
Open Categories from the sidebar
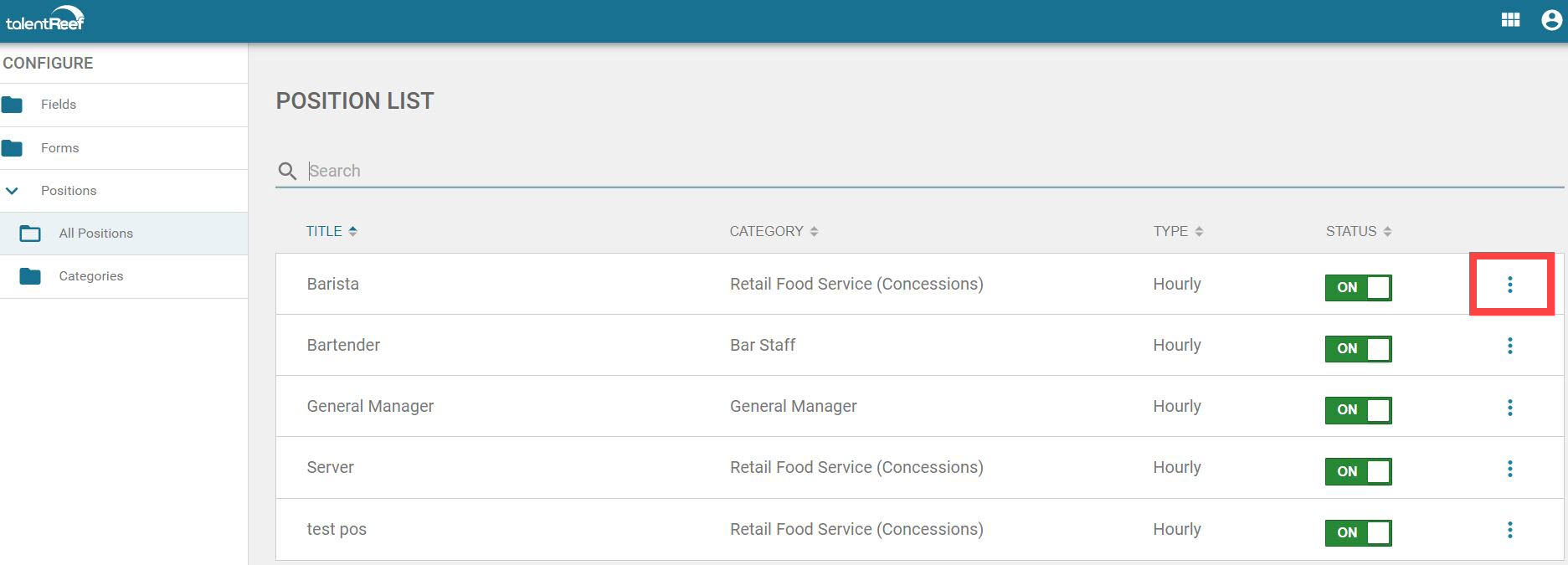click(90, 276)
